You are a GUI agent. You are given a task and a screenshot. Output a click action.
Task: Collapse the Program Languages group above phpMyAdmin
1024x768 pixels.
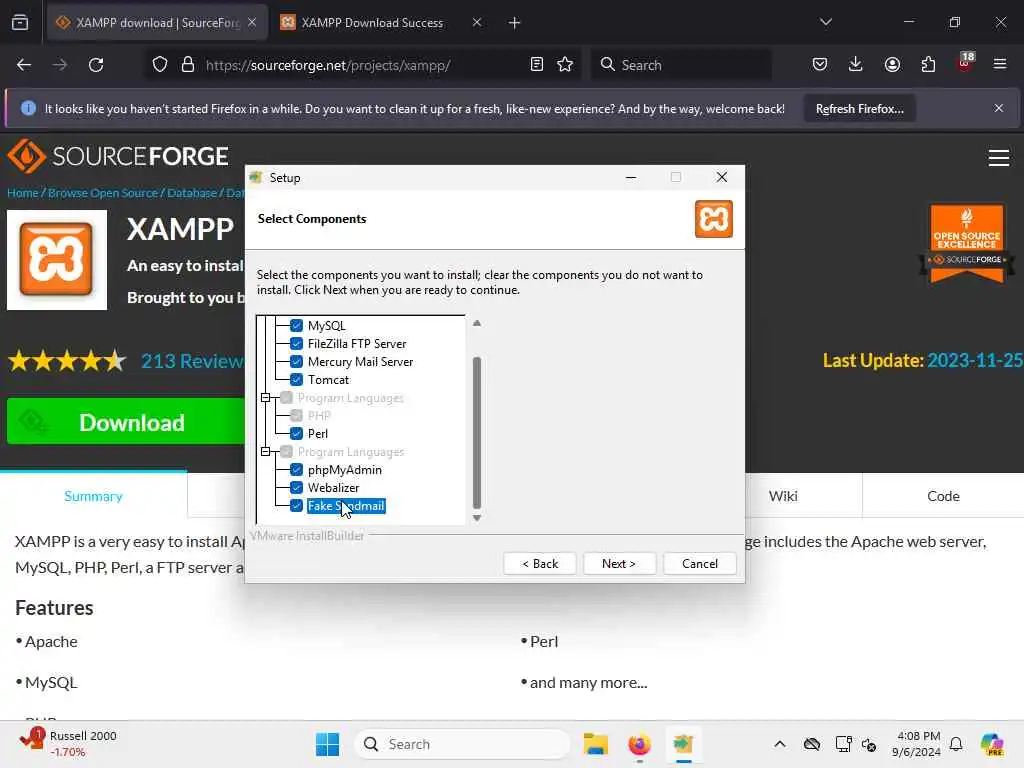pyautogui.click(x=266, y=451)
